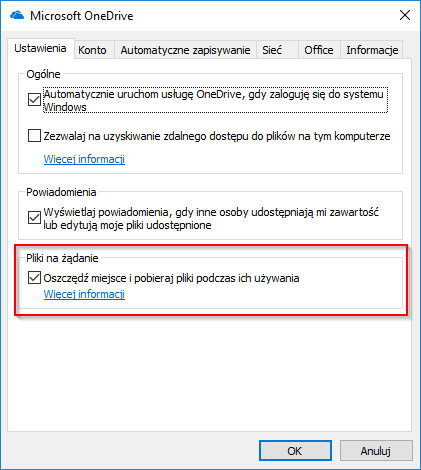Select the Sieć tab
The image size is (421, 470).
[x=272, y=50]
